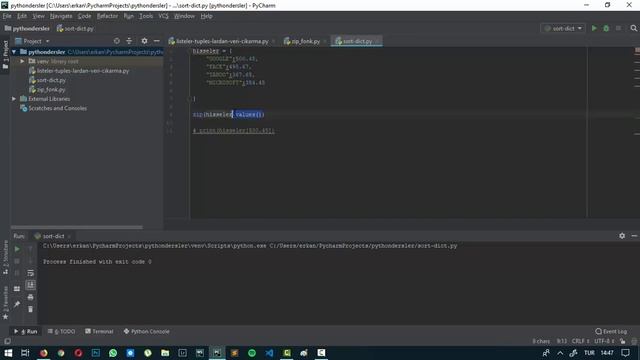Click pythondersler breadcrumb in navigation bar
Viewport: 640px width, 360px height.
(x=27, y=28)
